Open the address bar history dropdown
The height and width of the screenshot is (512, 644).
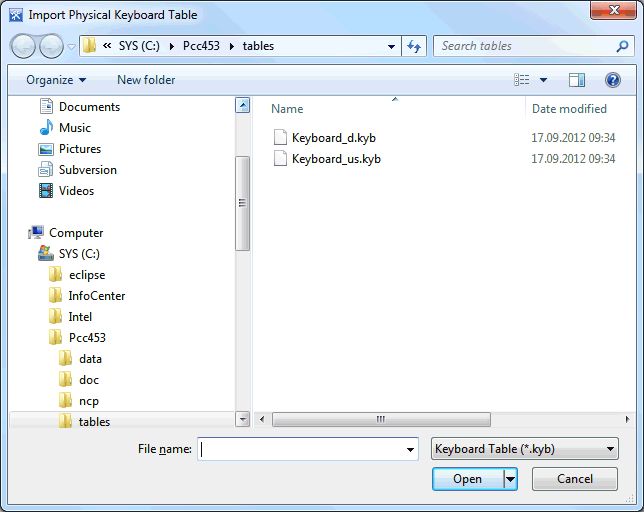[x=392, y=46]
